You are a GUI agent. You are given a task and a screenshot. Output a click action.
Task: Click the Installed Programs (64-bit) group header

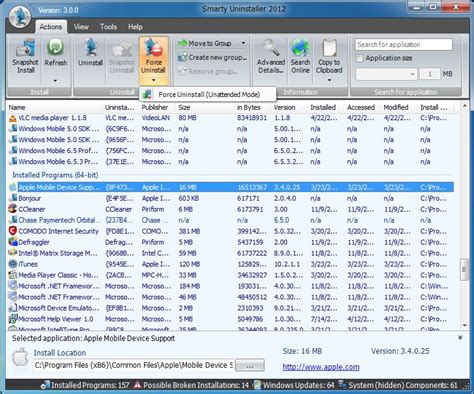[55, 175]
